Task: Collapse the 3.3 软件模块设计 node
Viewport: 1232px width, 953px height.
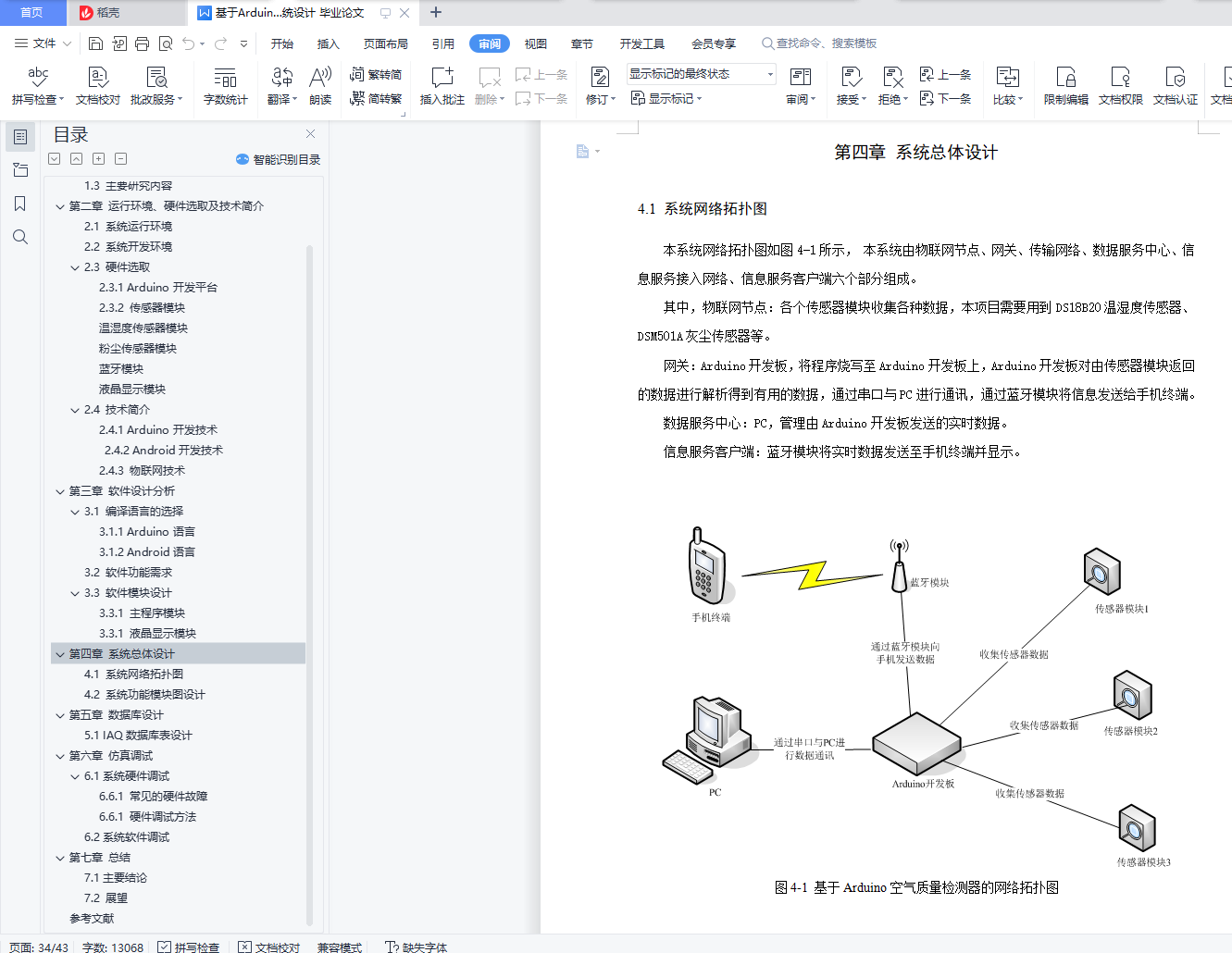Action: coord(75,593)
